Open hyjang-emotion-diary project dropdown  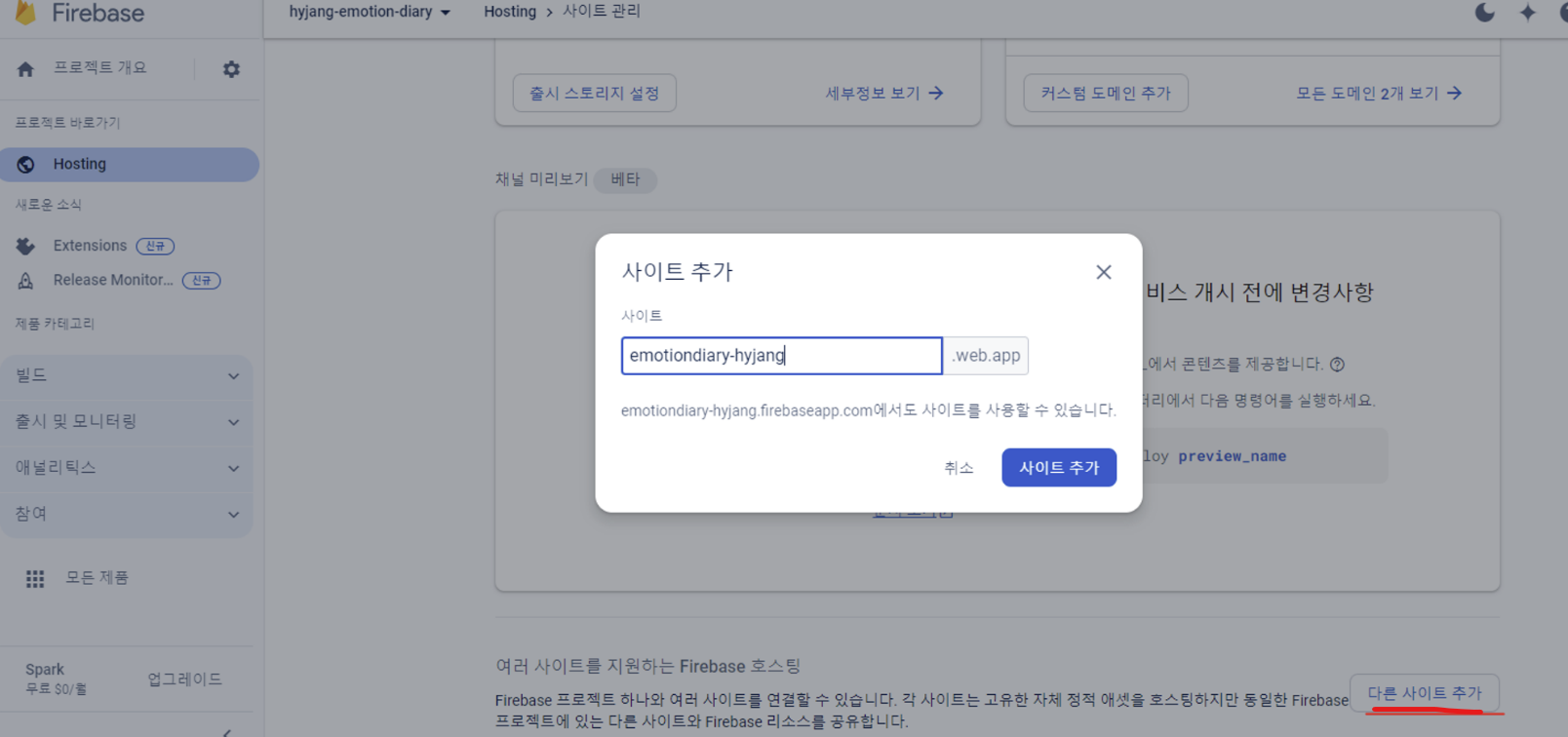370,12
